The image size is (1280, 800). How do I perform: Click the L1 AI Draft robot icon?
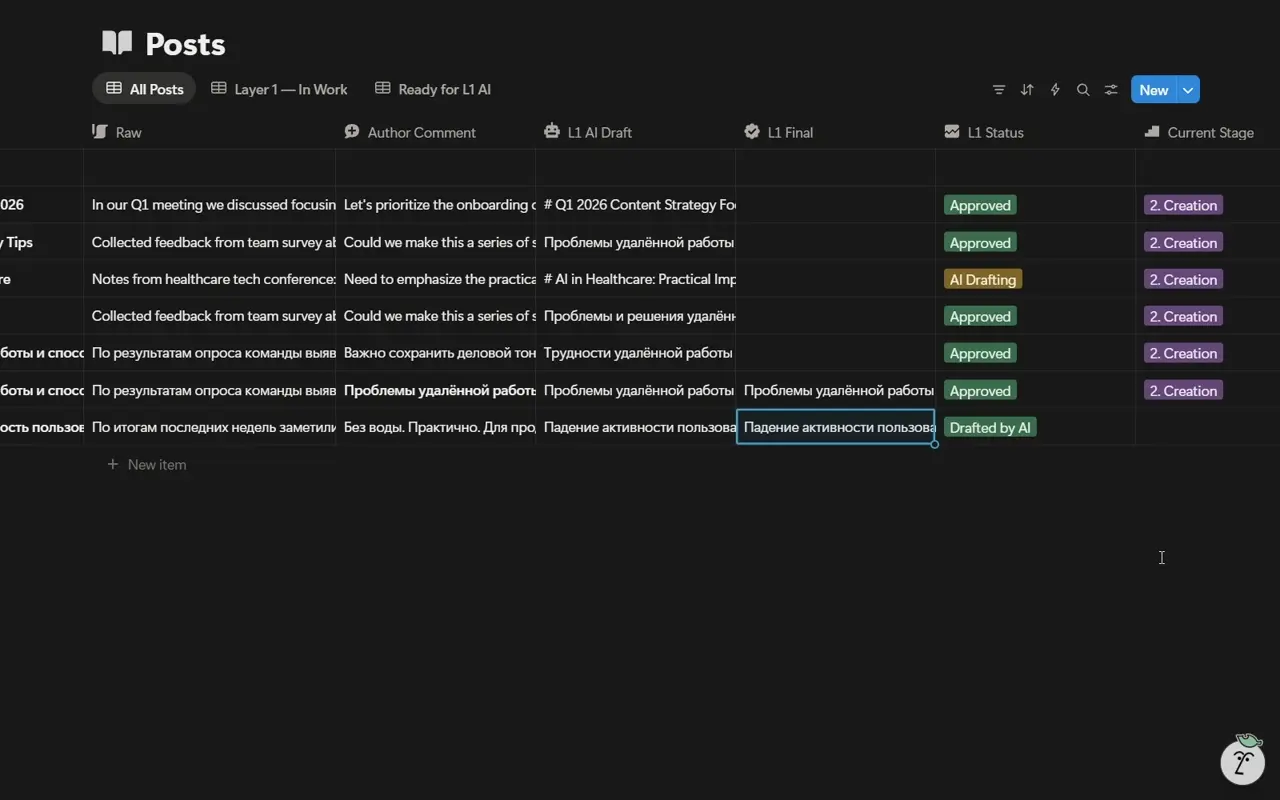click(x=552, y=132)
